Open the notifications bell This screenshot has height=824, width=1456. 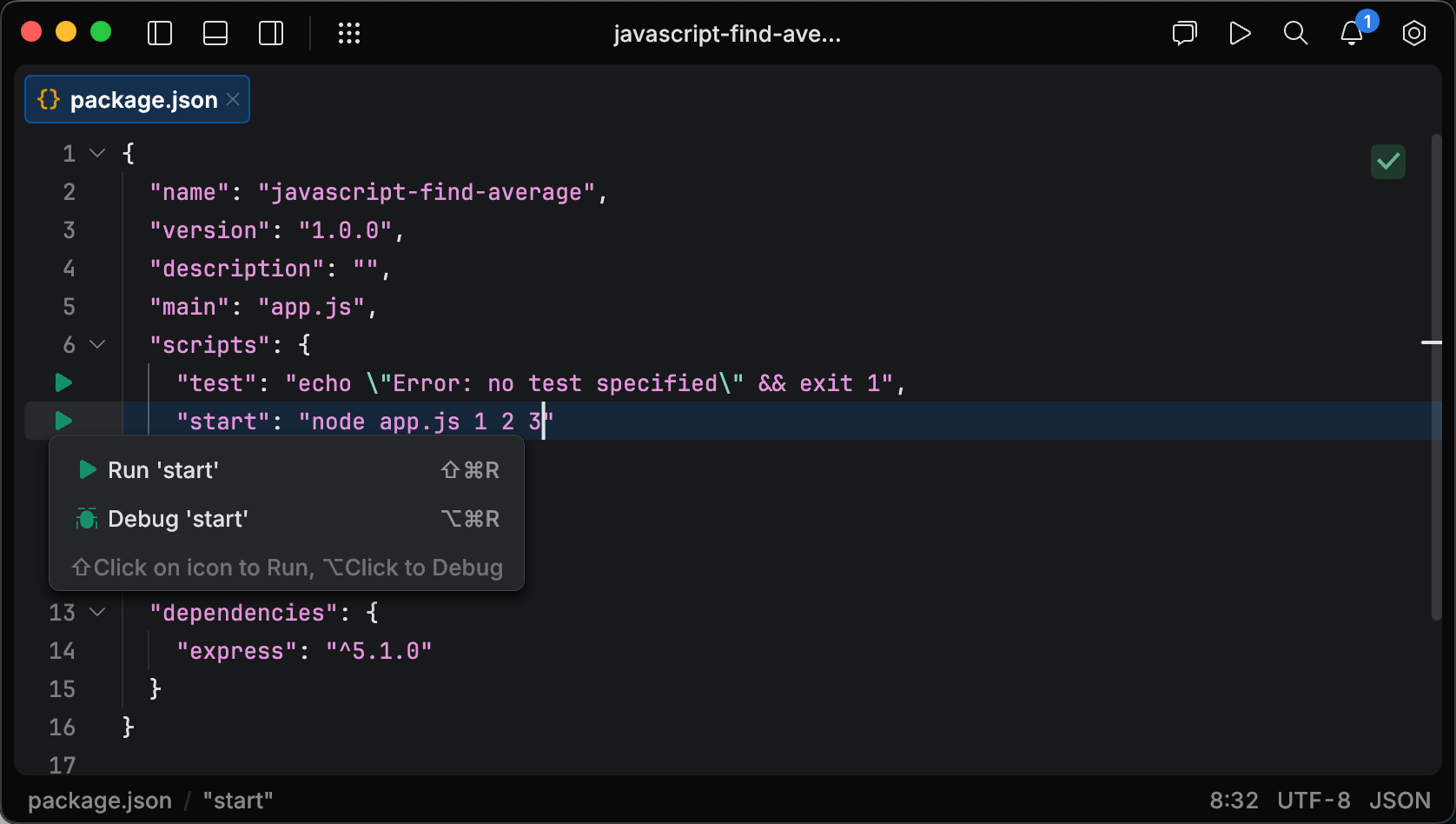pyautogui.click(x=1350, y=33)
